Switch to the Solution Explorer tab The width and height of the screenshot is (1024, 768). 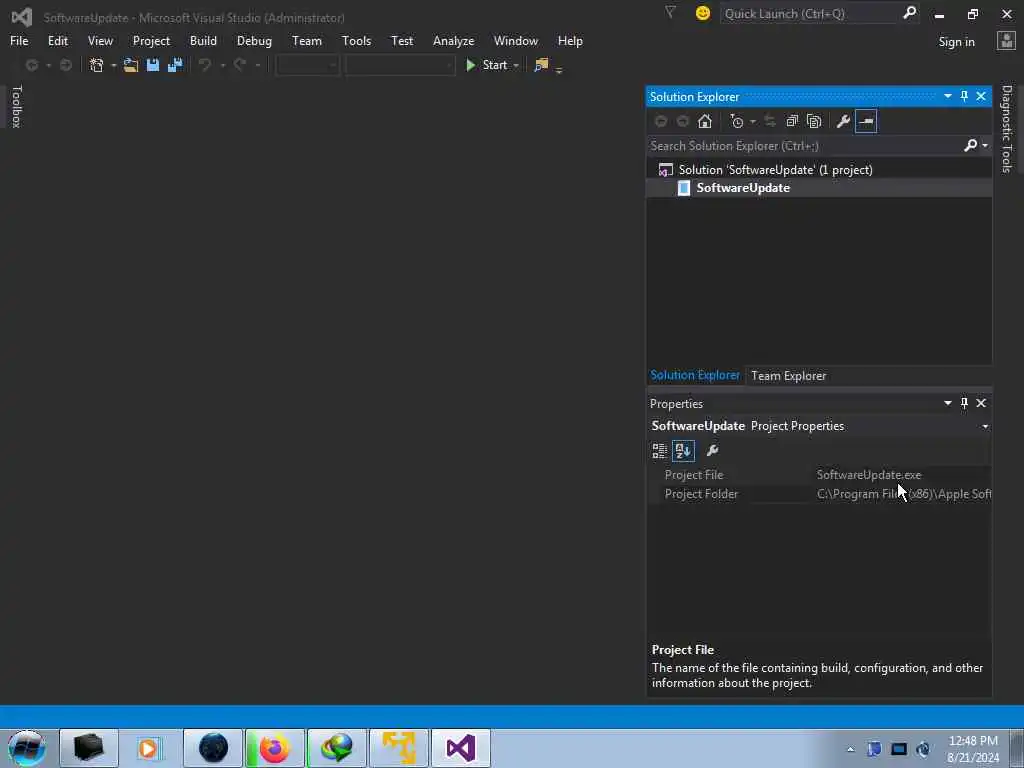point(695,376)
